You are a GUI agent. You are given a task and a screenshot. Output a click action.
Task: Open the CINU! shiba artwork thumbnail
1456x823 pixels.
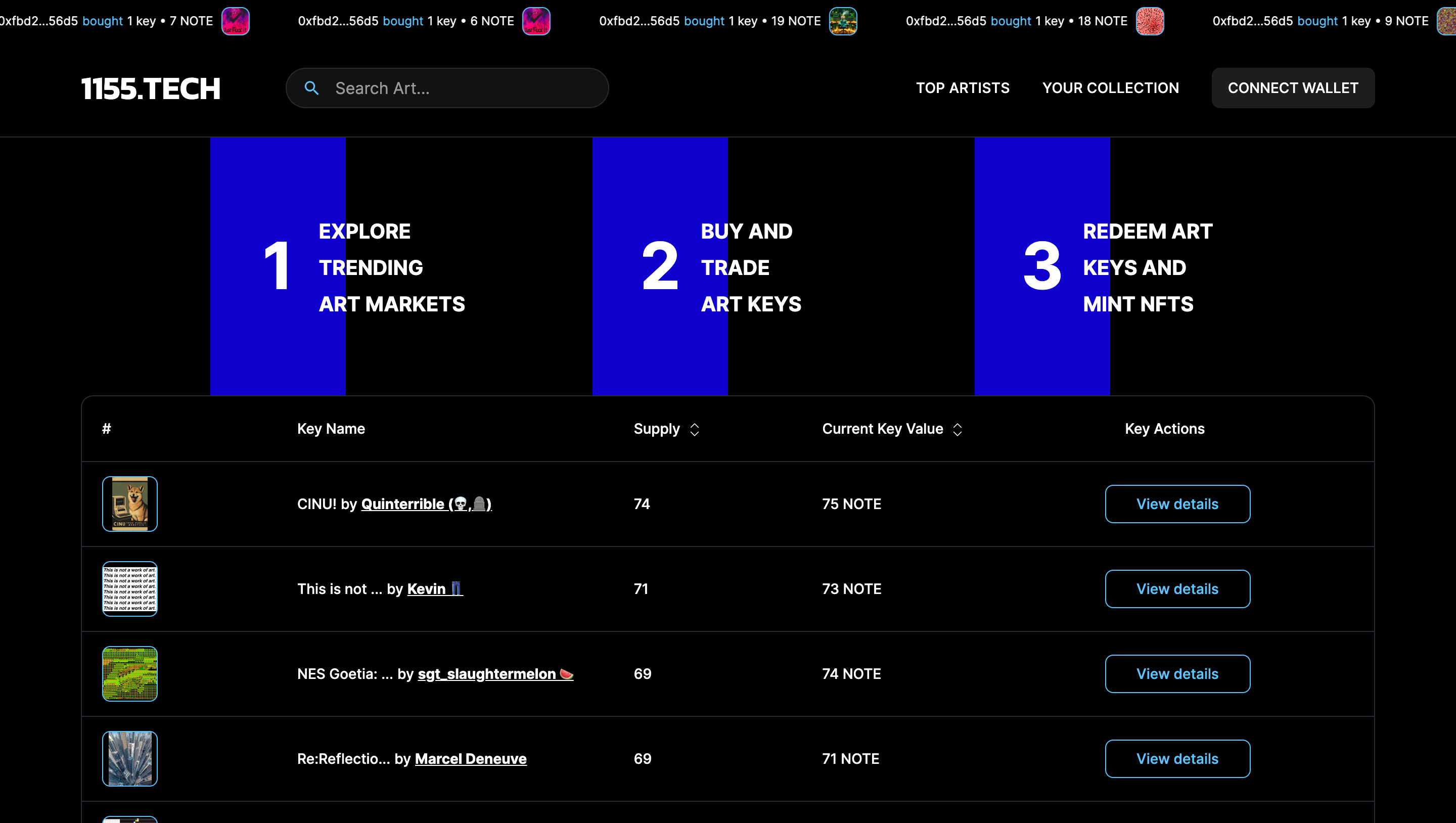pyautogui.click(x=129, y=504)
